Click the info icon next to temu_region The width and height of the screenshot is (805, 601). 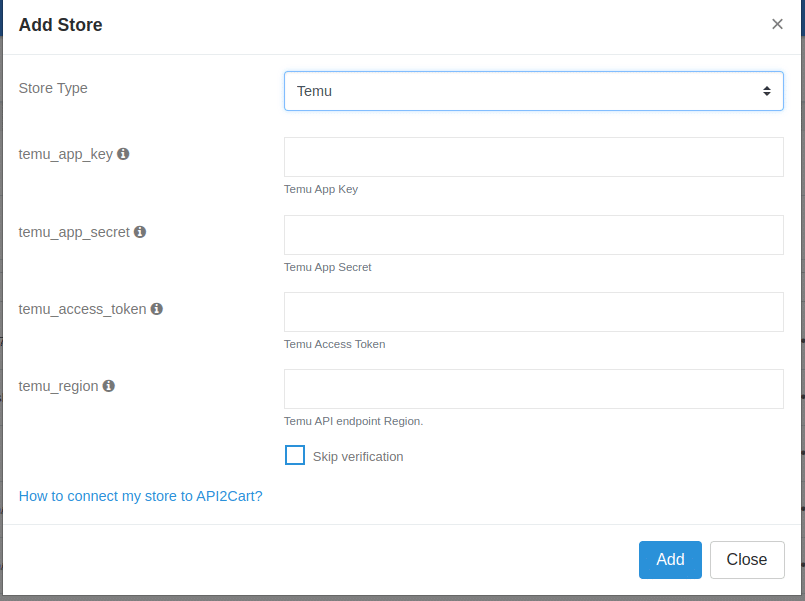[x=108, y=386]
